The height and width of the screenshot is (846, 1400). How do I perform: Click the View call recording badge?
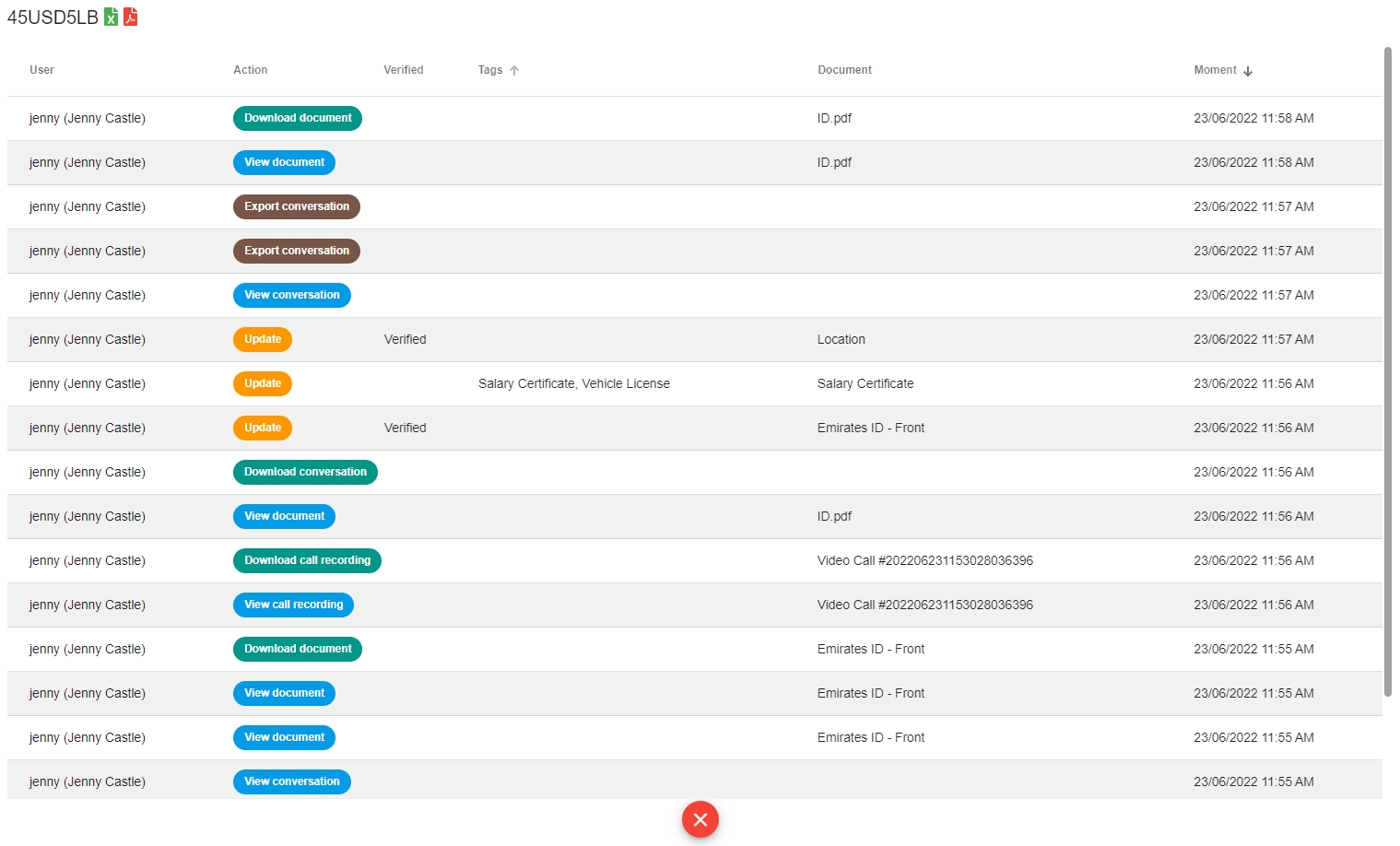click(x=293, y=605)
